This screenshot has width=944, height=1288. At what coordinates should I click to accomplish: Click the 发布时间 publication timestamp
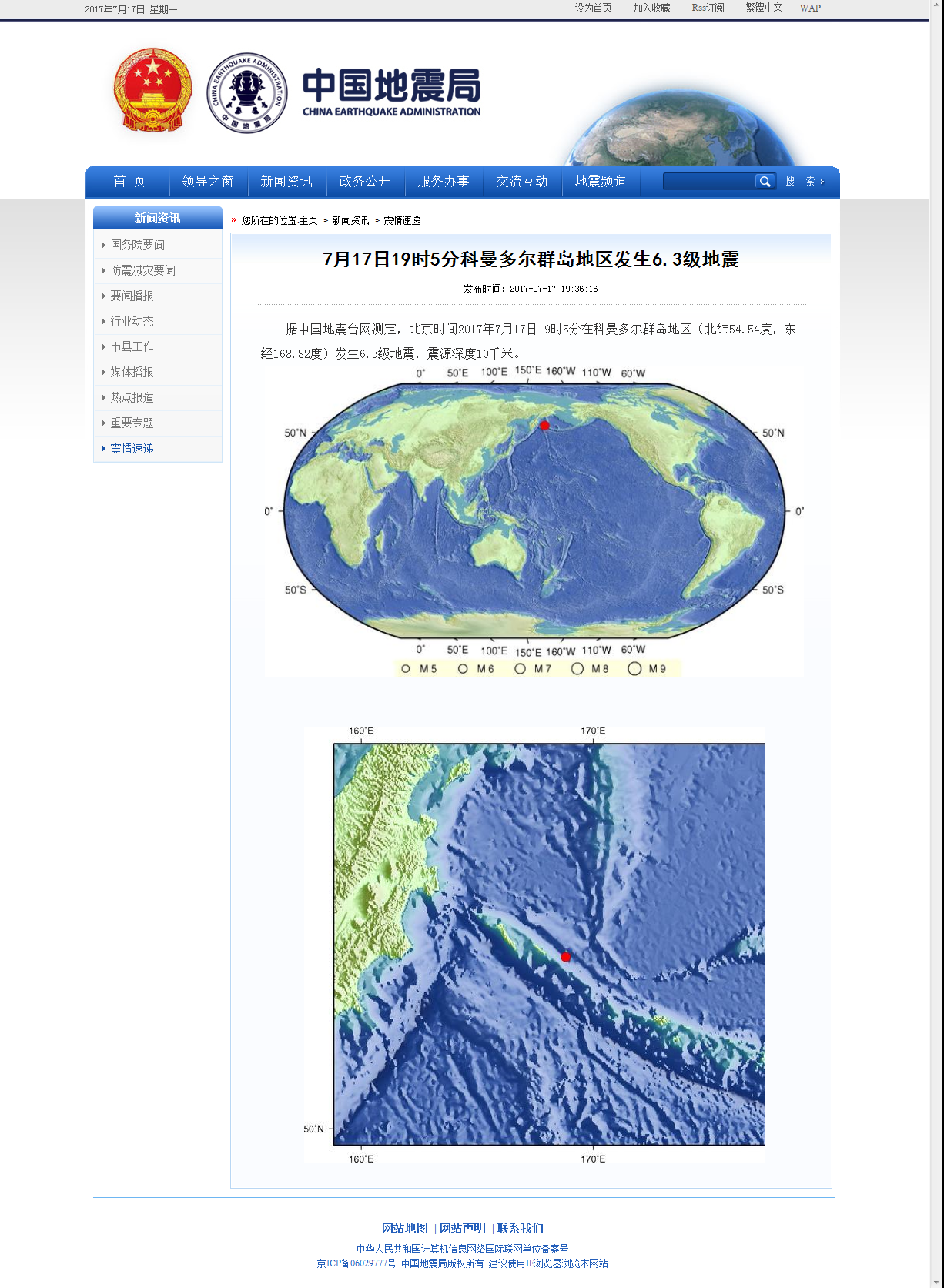point(531,289)
